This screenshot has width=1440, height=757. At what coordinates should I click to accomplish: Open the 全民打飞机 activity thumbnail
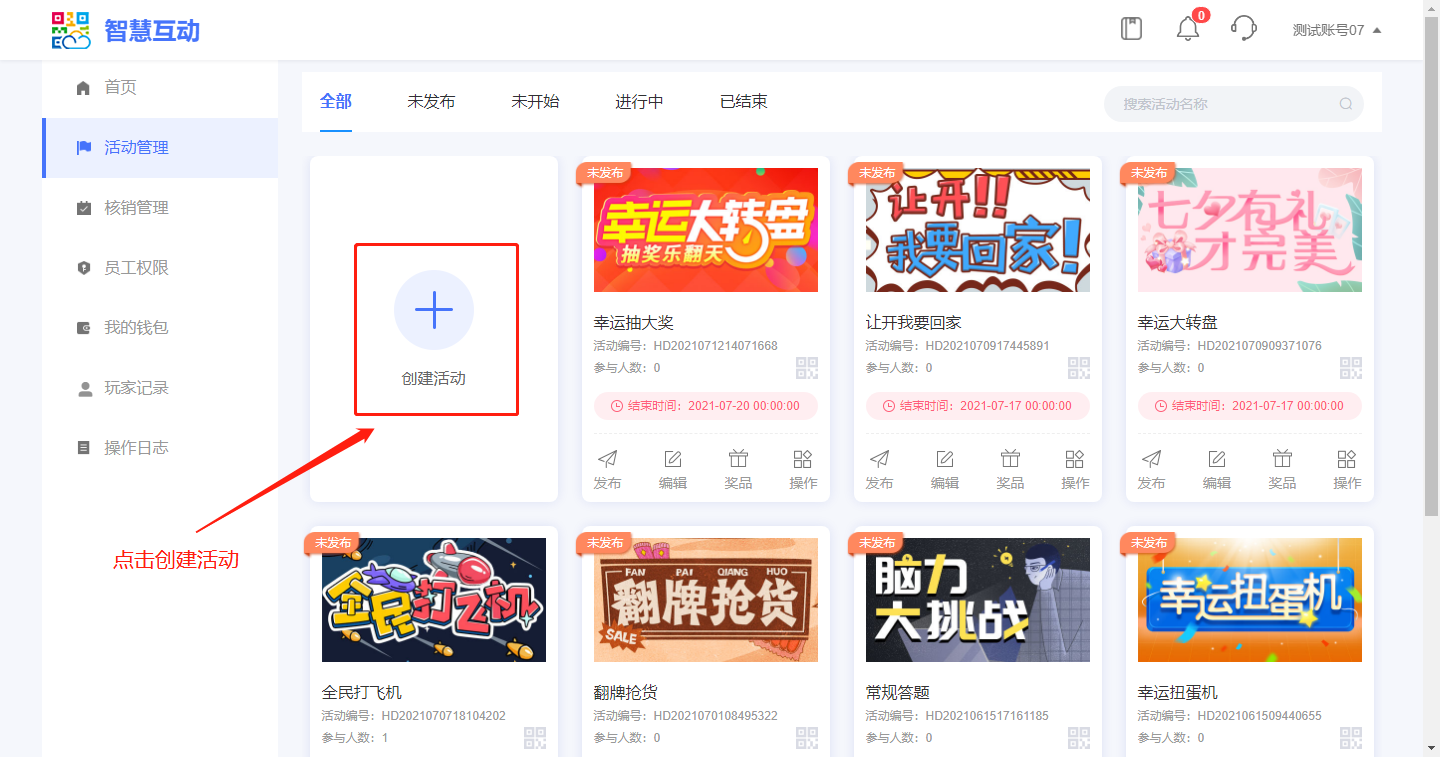pyautogui.click(x=434, y=600)
